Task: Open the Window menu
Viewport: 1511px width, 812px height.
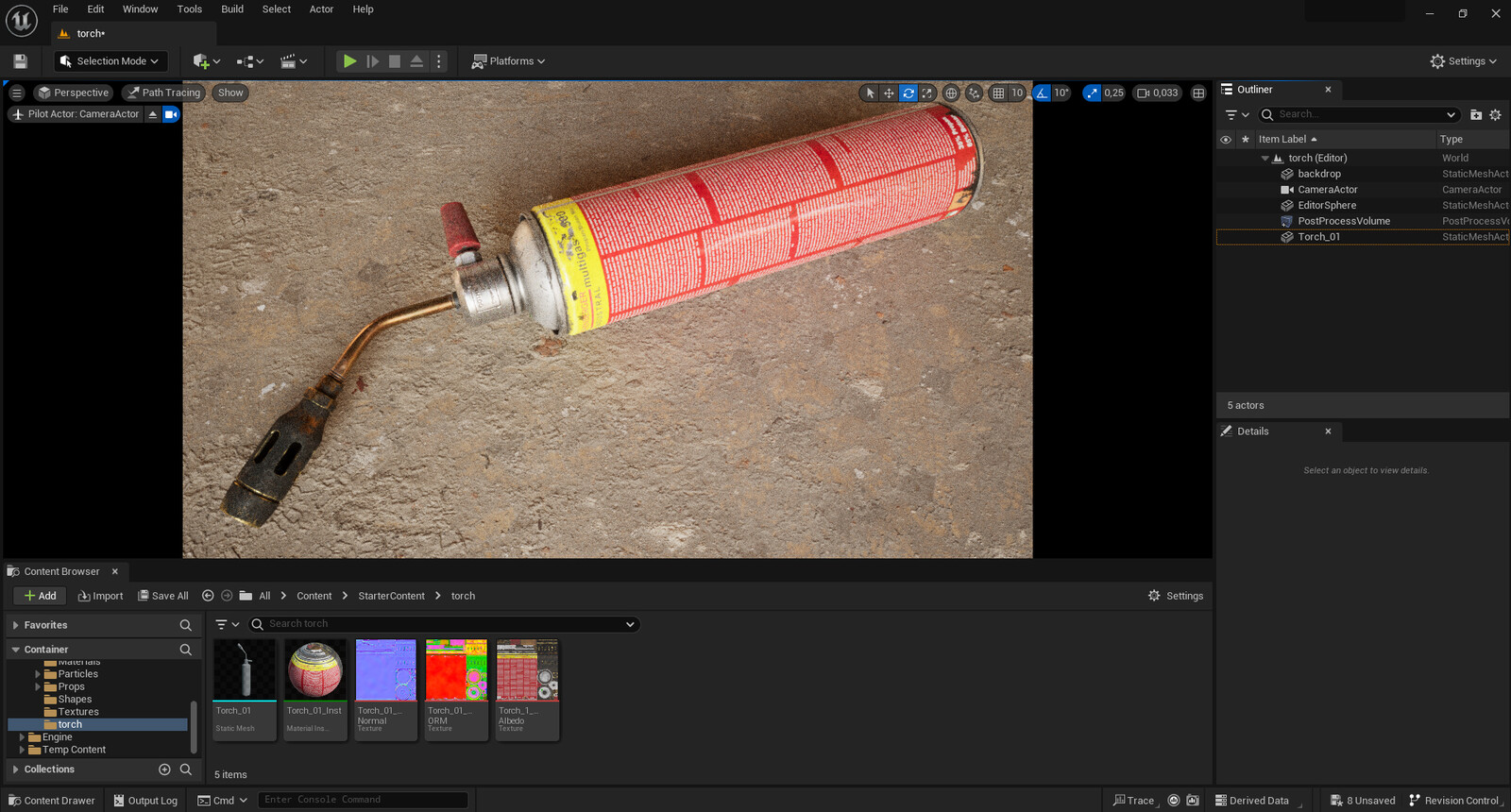Action: pos(140,9)
